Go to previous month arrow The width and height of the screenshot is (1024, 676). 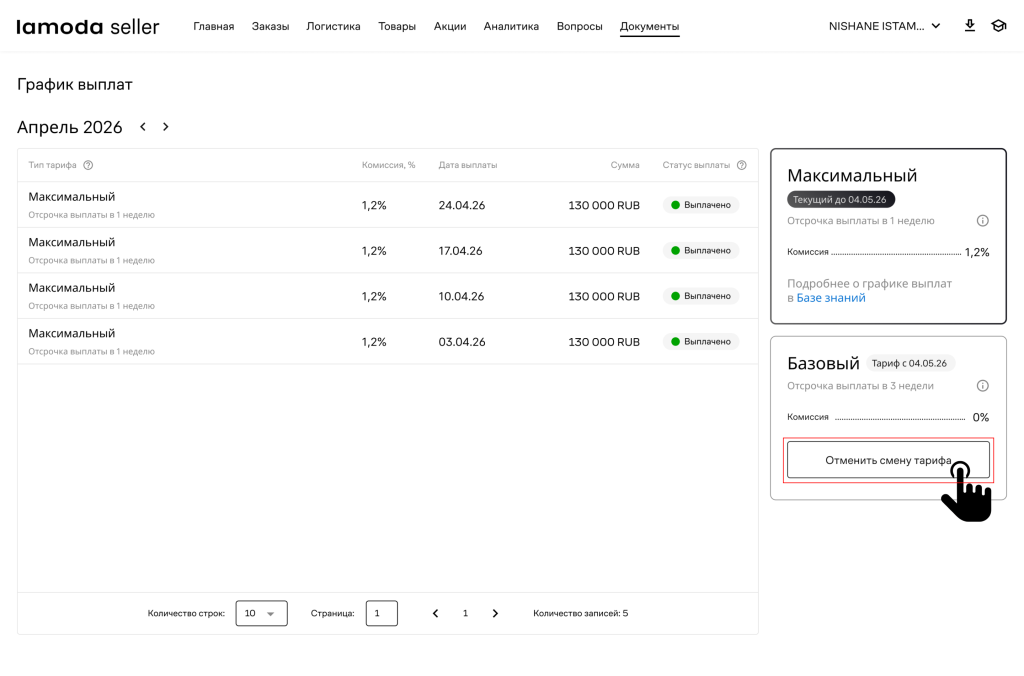click(143, 127)
